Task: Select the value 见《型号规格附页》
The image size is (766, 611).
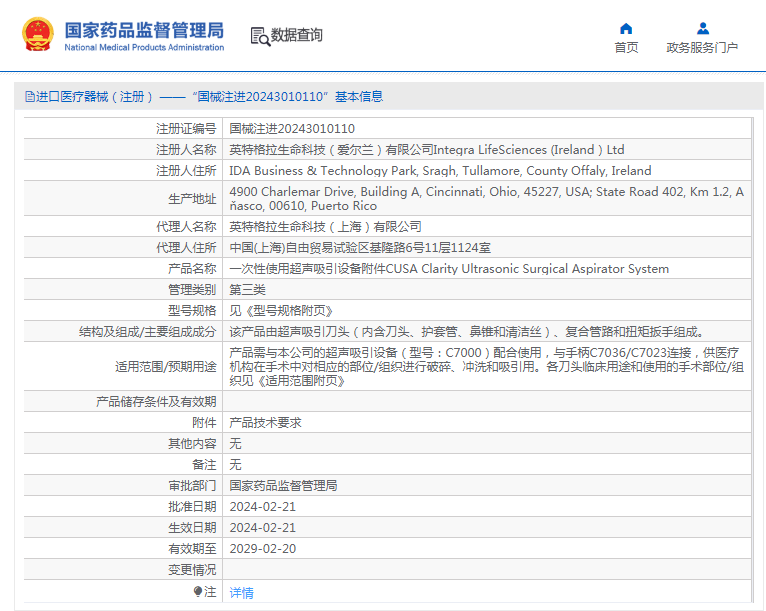Action: [x=282, y=311]
